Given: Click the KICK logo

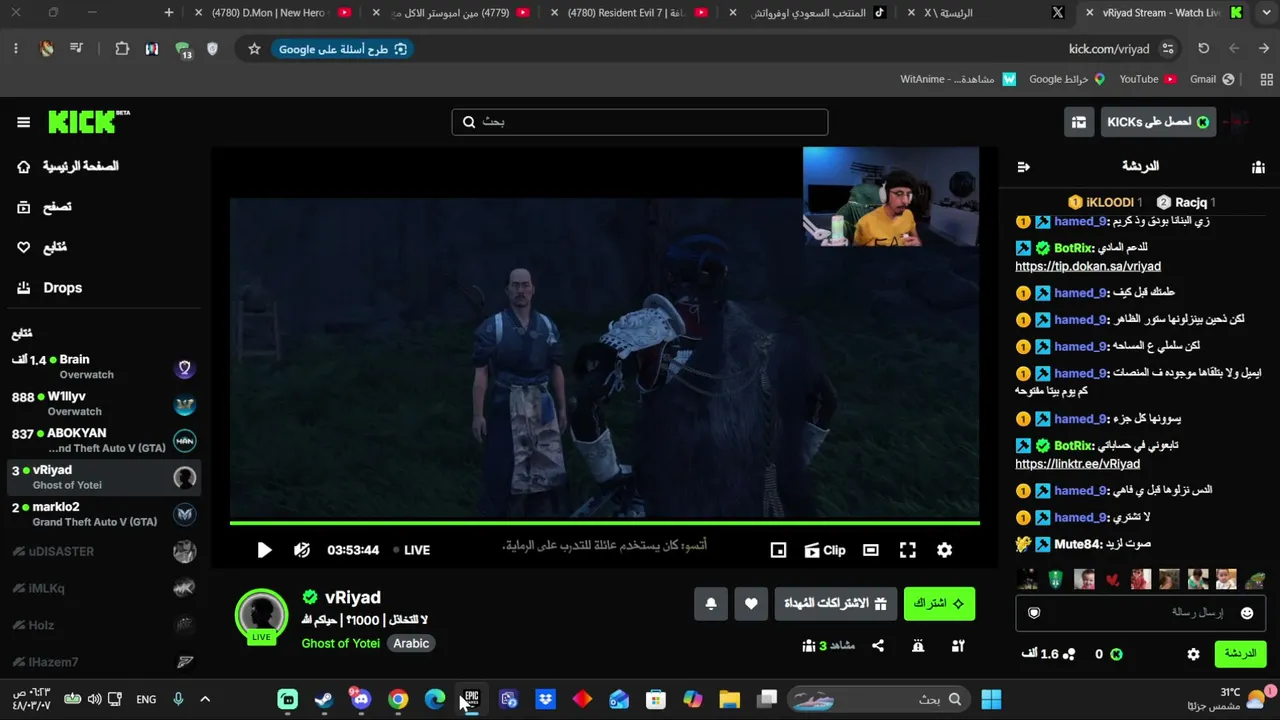Looking at the screenshot, I should pos(89,121).
